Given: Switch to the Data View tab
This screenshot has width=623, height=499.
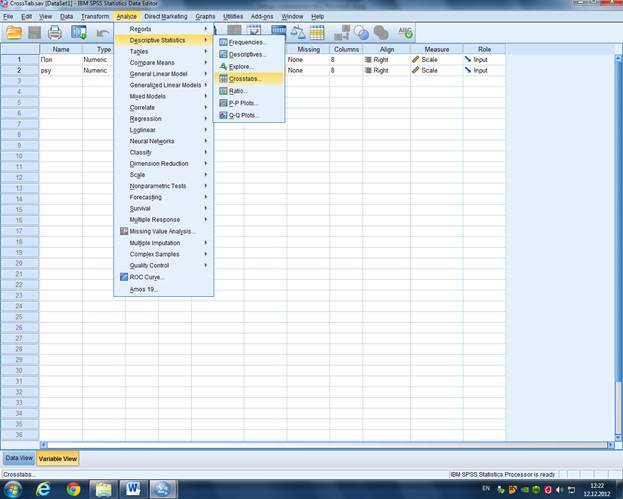Looking at the screenshot, I should coord(19,458).
